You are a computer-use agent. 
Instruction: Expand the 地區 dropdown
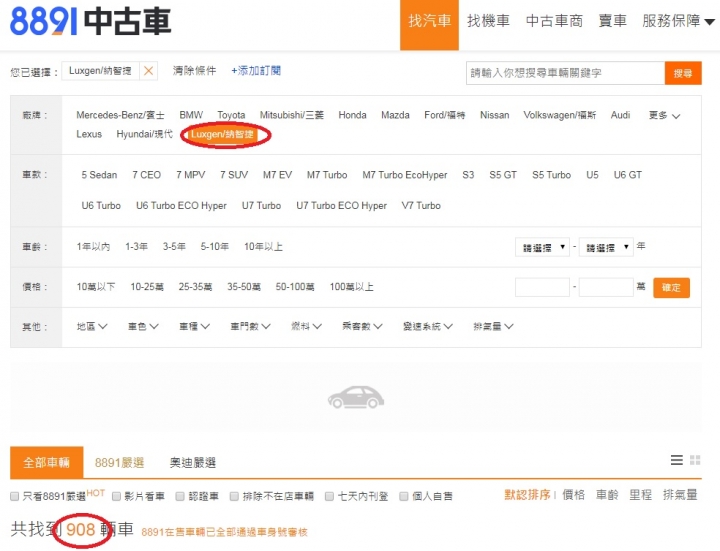tap(92, 326)
